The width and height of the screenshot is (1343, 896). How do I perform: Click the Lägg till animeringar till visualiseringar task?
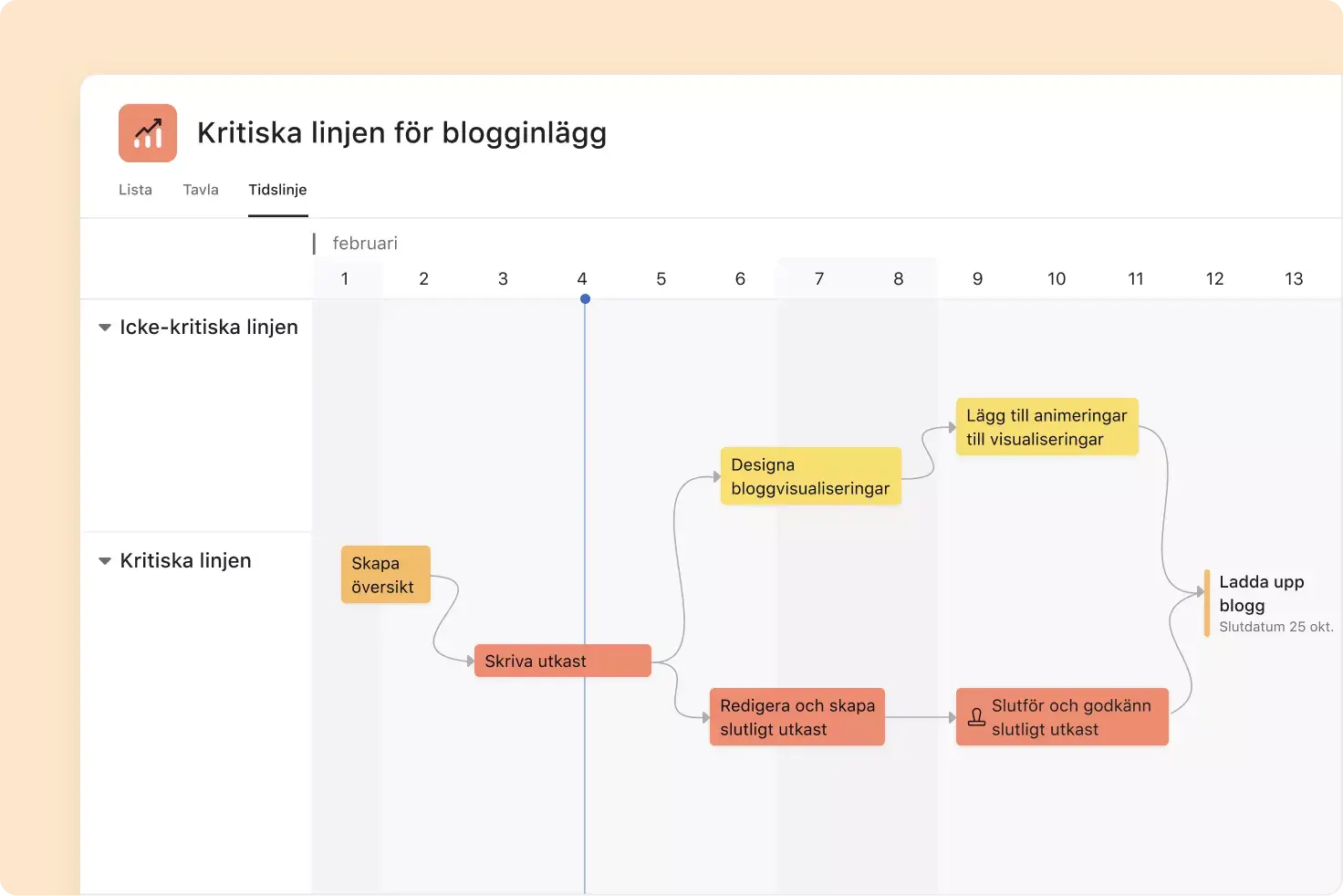(1046, 426)
